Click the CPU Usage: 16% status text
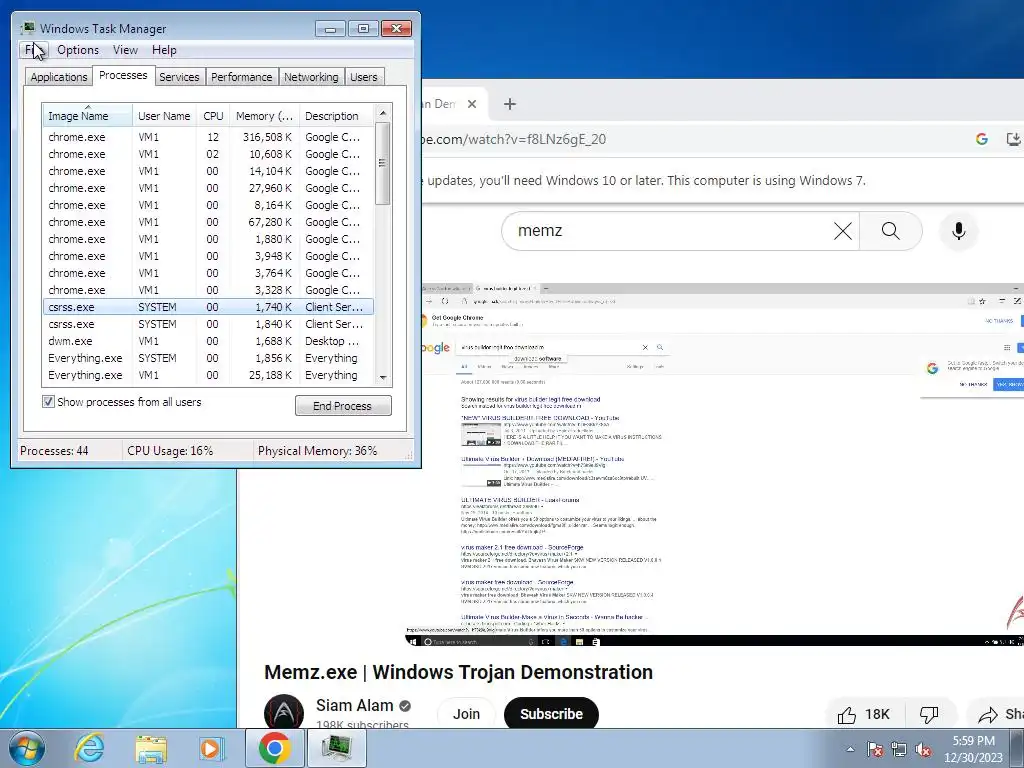1024x768 pixels. [x=170, y=451]
